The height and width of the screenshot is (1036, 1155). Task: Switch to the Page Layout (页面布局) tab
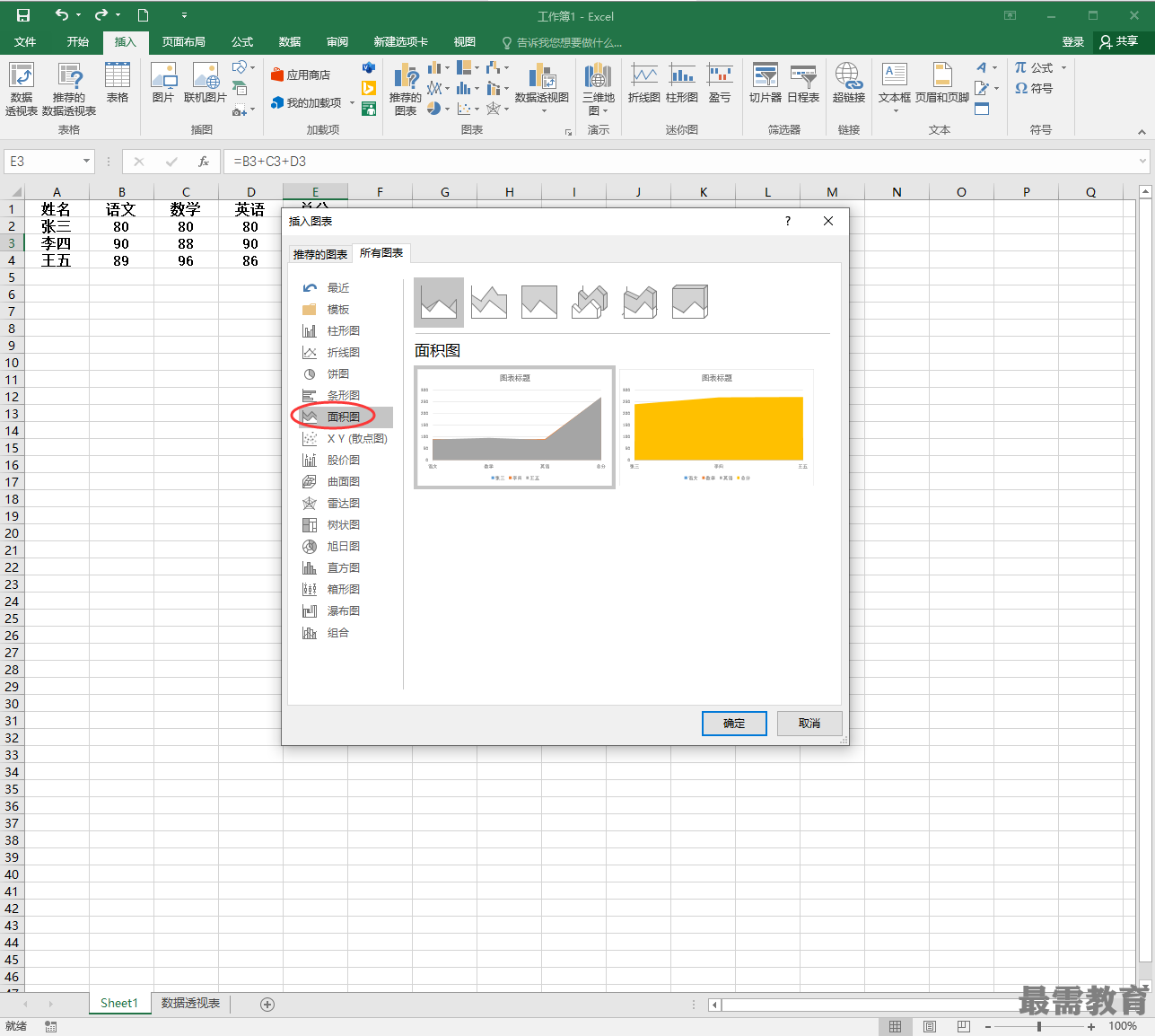tap(183, 42)
